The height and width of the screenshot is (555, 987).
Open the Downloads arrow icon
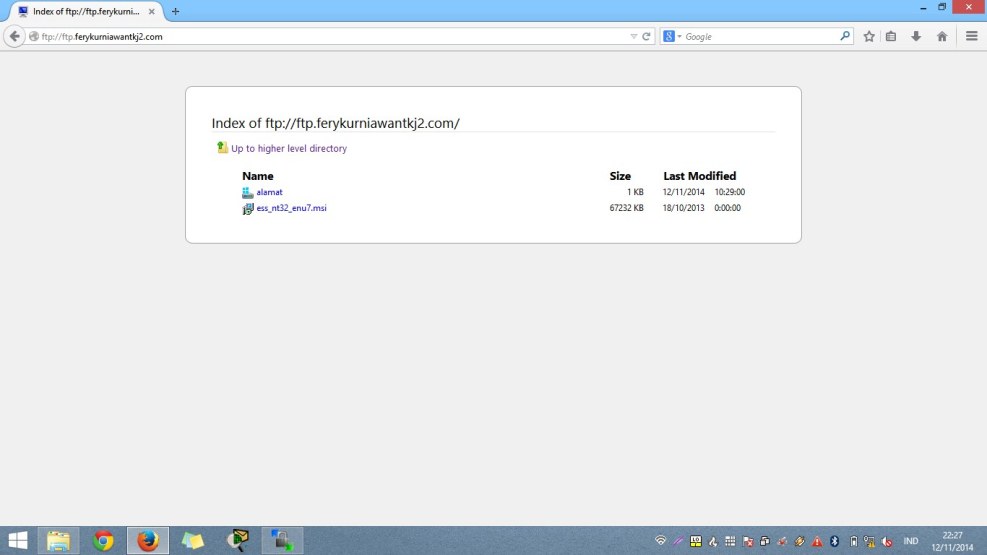coord(916,36)
